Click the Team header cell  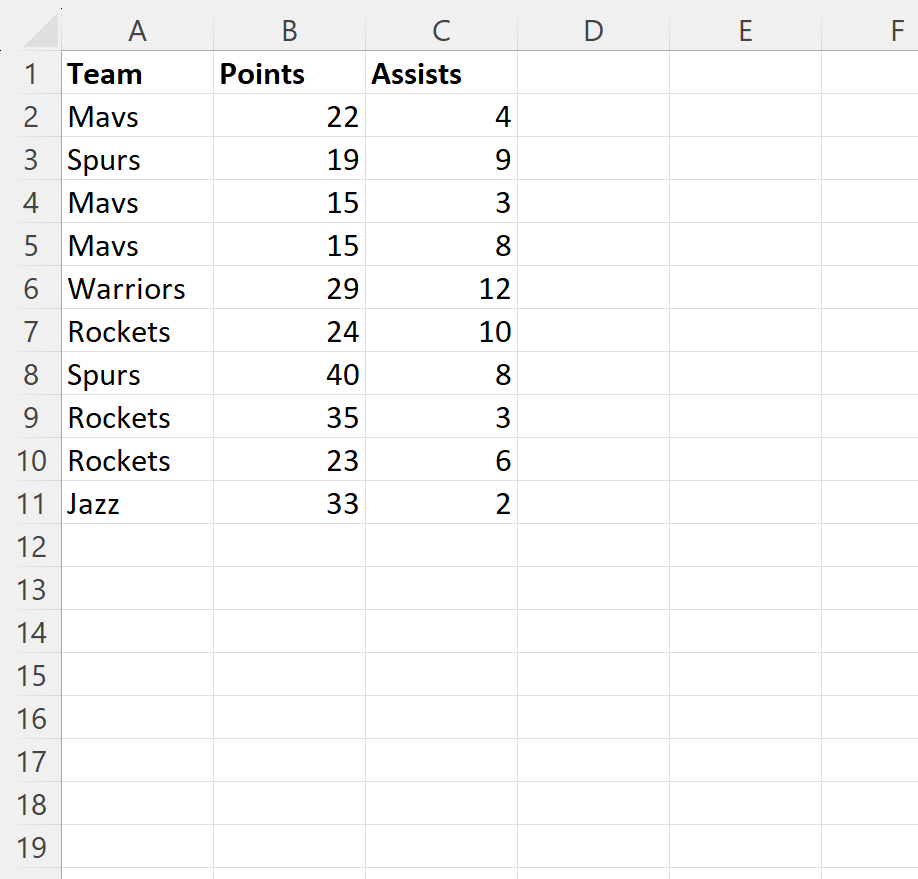click(x=137, y=74)
